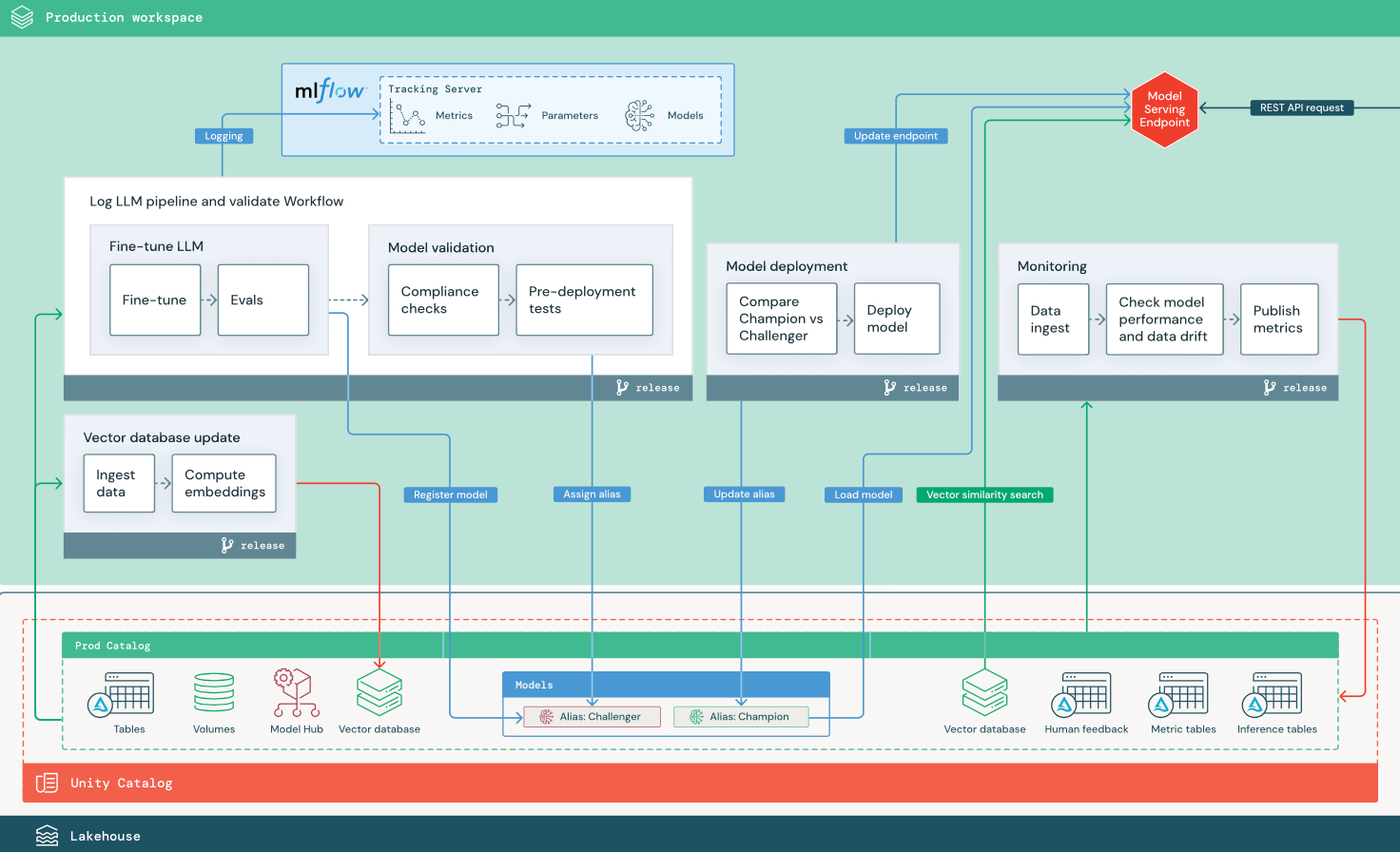The height and width of the screenshot is (852, 1400).
Task: Click the REST API request button
Action: (1302, 107)
